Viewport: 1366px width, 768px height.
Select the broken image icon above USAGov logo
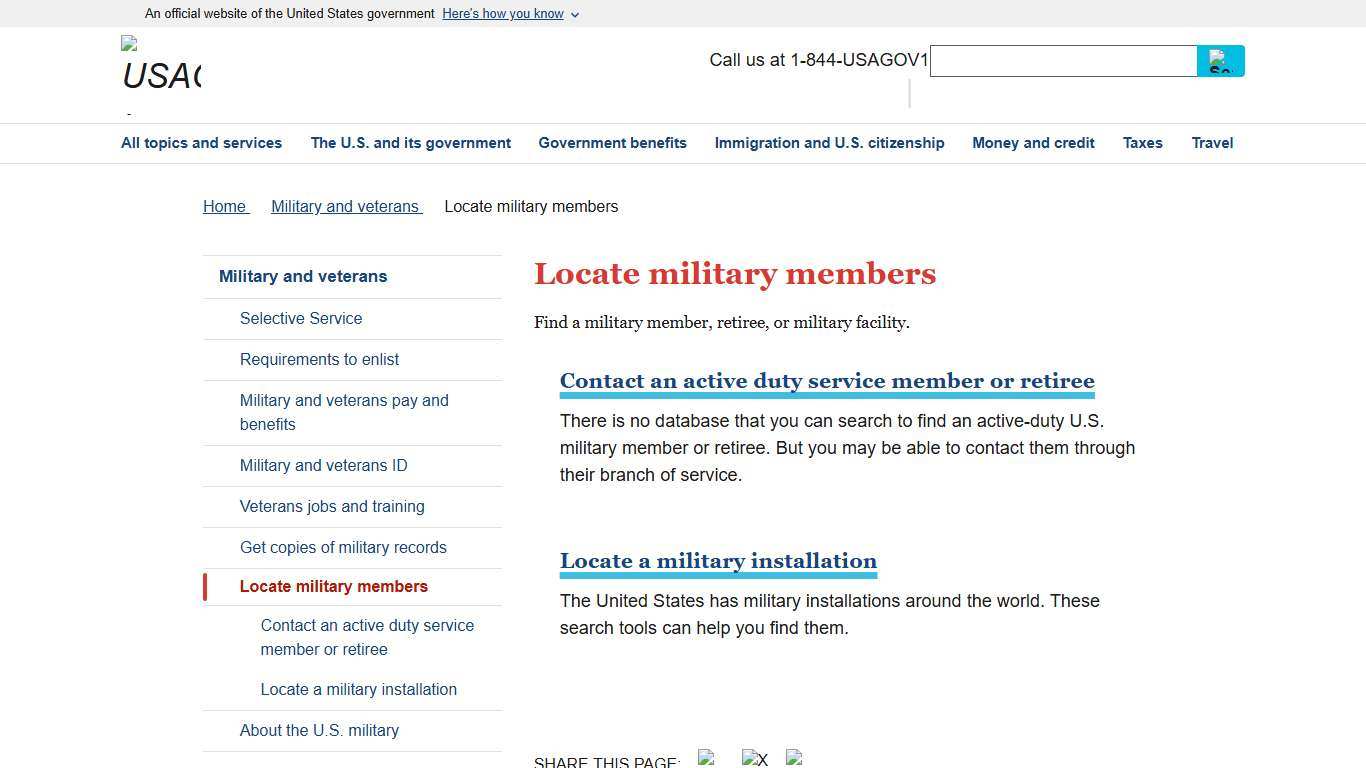coord(126,45)
